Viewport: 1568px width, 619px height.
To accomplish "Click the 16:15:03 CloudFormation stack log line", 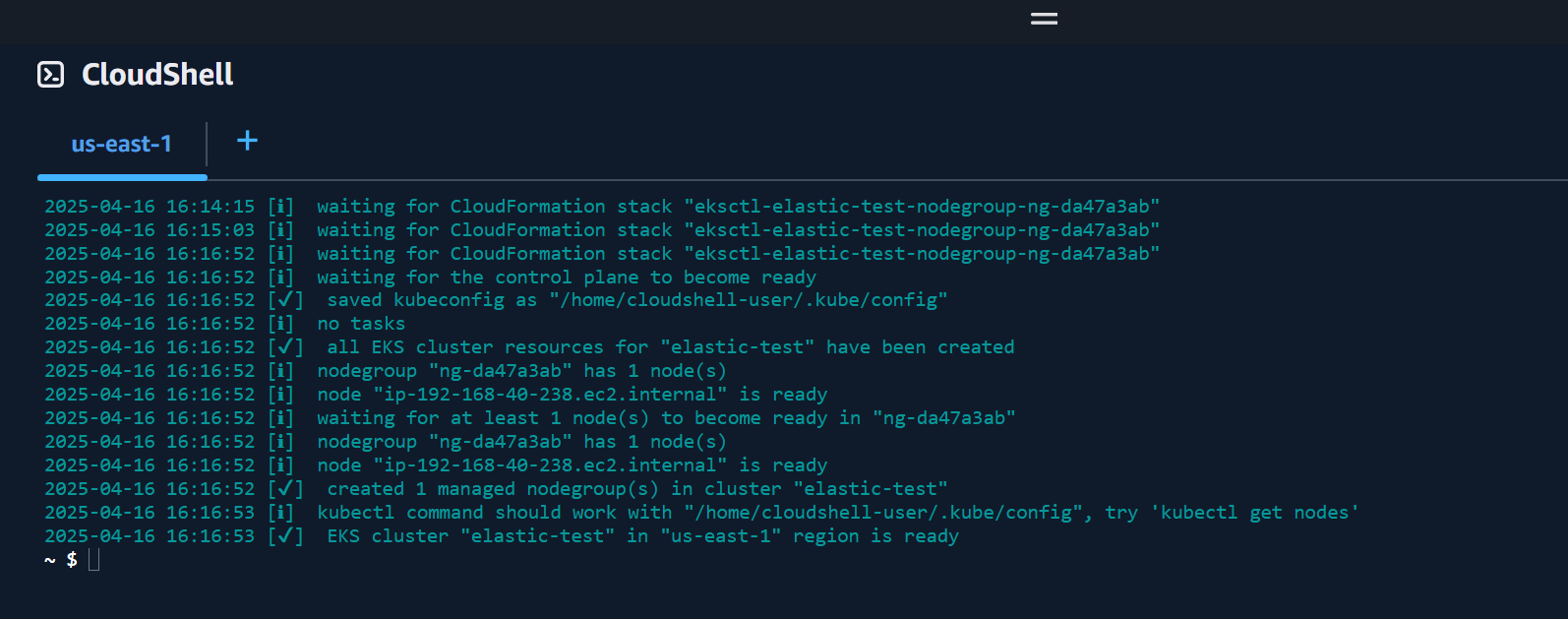I will click(x=602, y=230).
